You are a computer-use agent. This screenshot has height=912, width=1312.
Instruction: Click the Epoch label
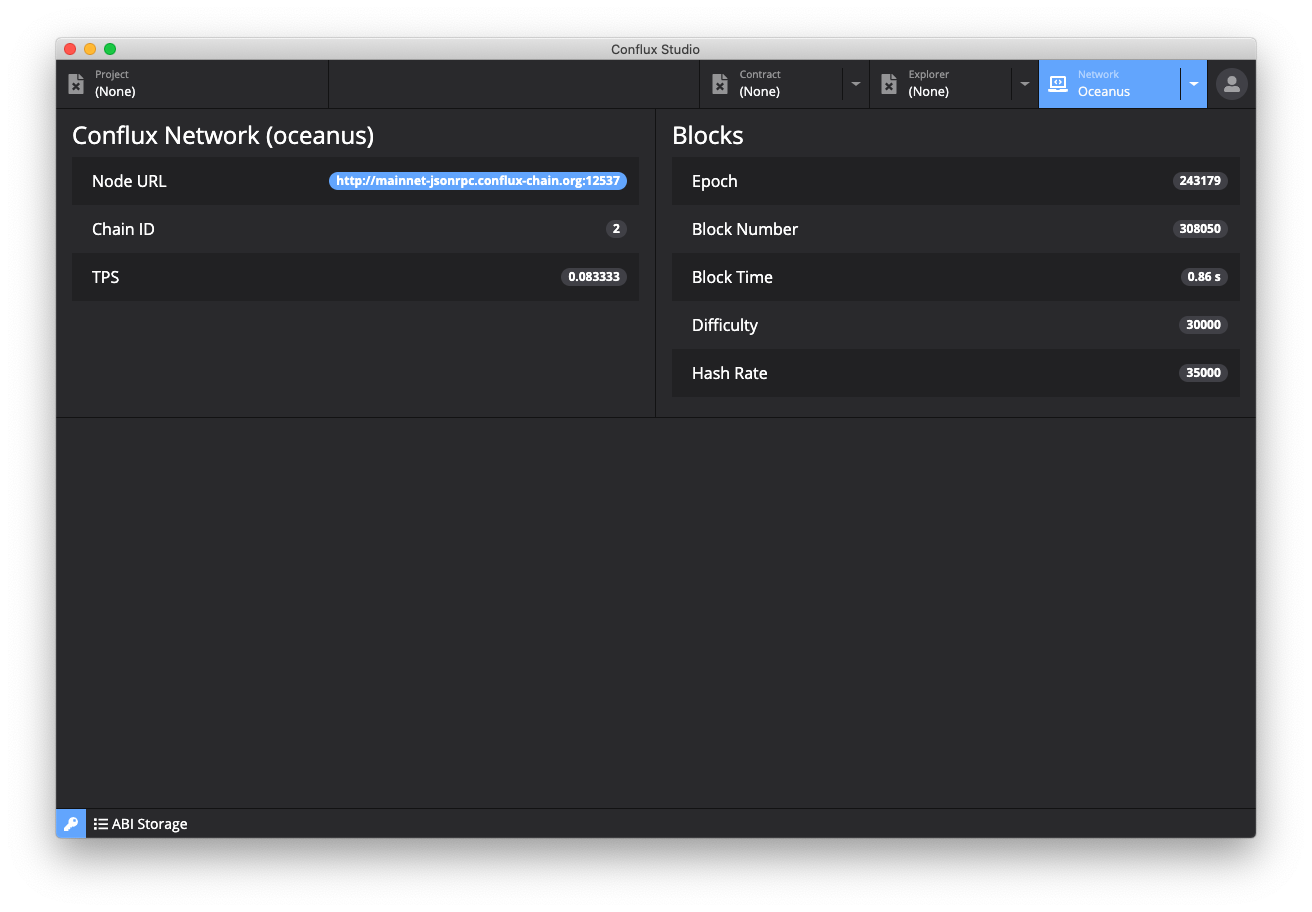[715, 181]
